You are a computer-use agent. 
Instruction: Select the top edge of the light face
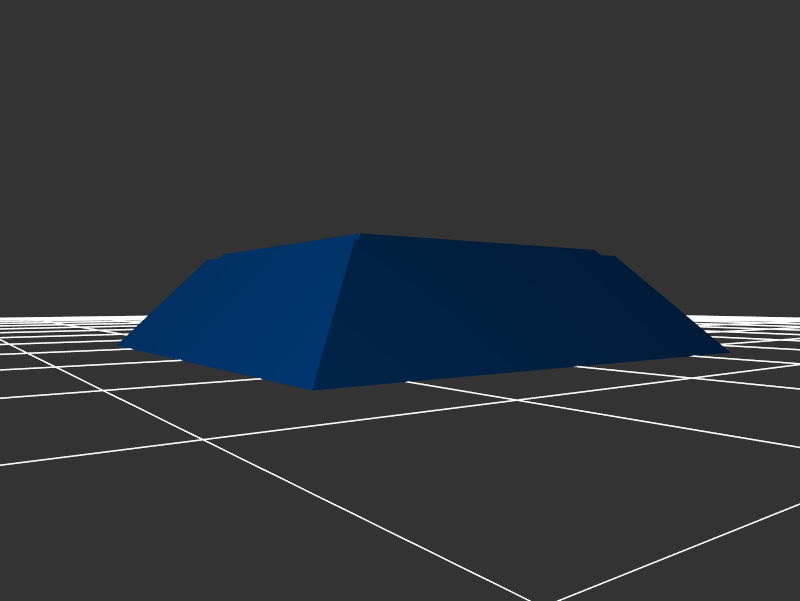point(290,245)
